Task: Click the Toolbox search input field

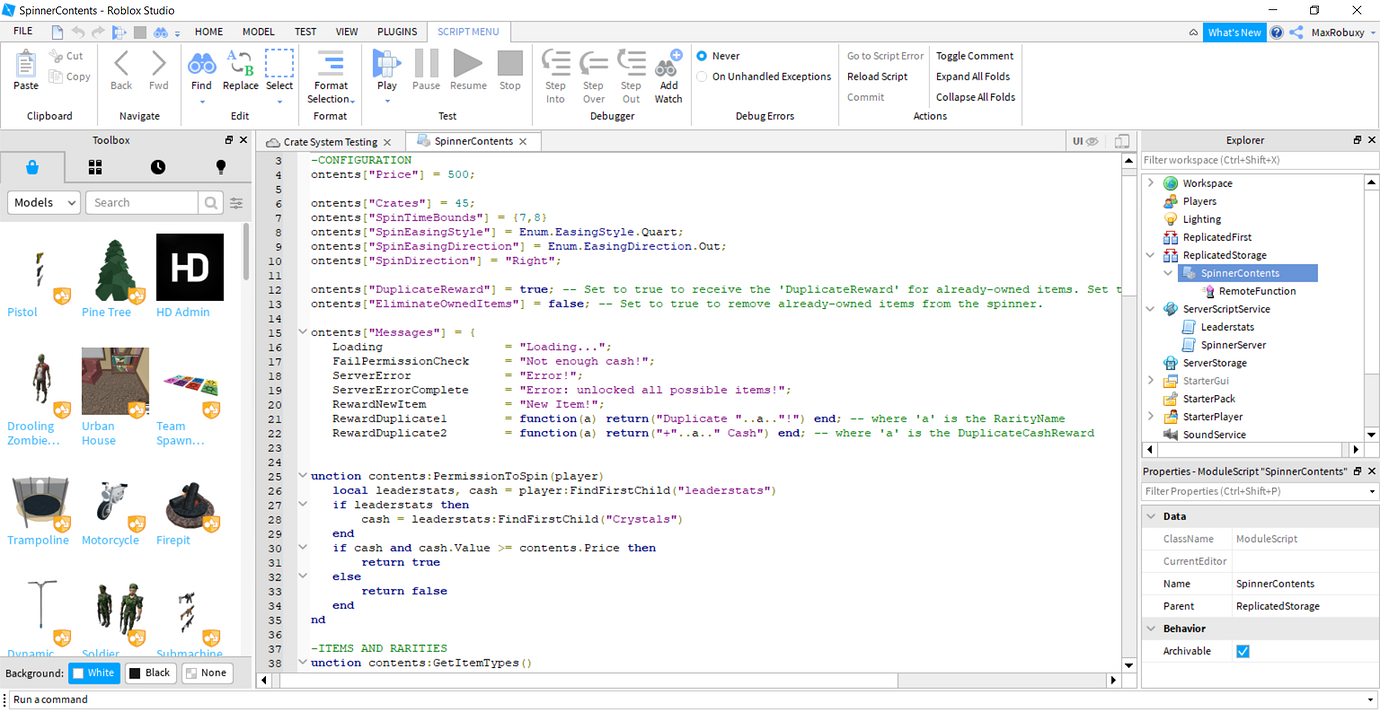Action: click(x=142, y=203)
